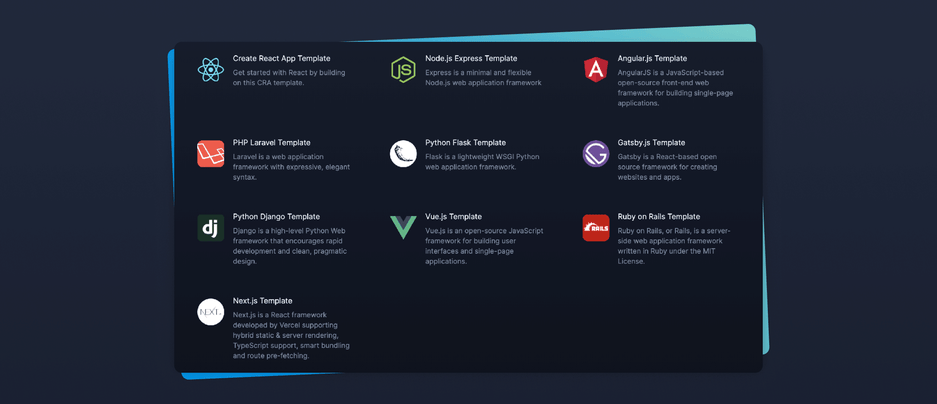
Task: Open the Vue.js Template title
Action: pos(453,217)
